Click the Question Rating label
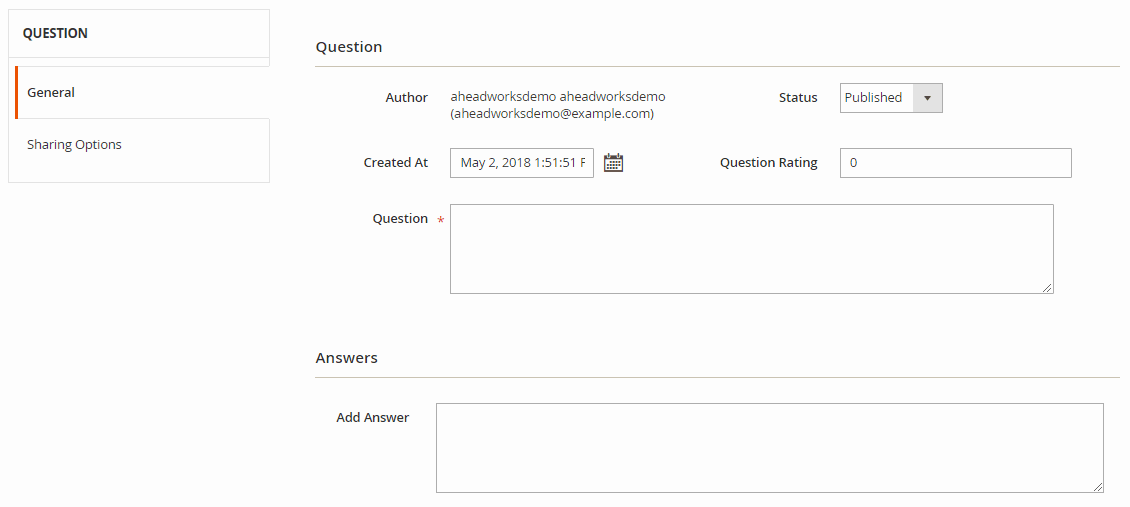Viewport: 1130px width, 507px height. (768, 163)
